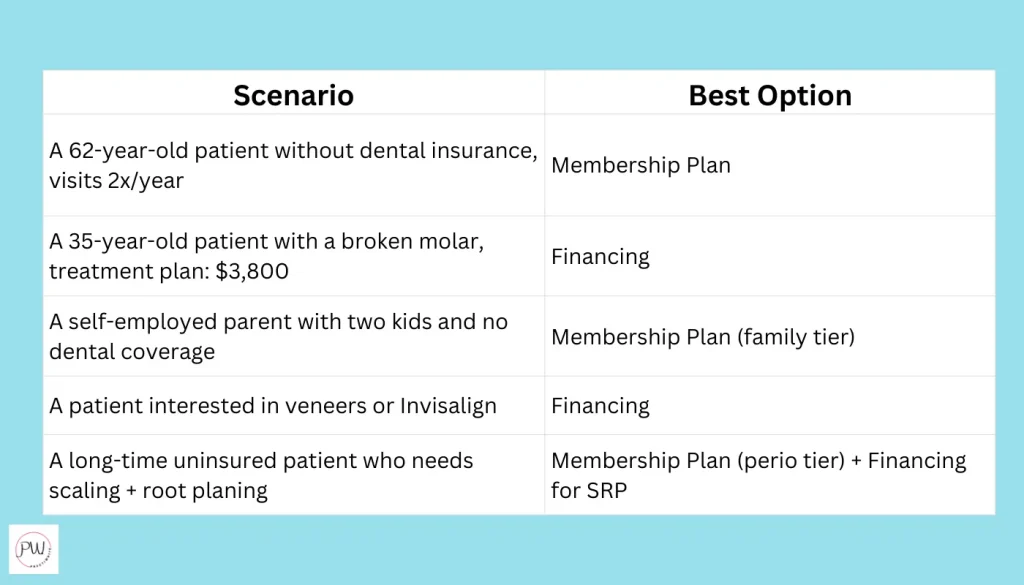Select the Best Option column header
This screenshot has width=1024, height=585.
[x=770, y=95]
